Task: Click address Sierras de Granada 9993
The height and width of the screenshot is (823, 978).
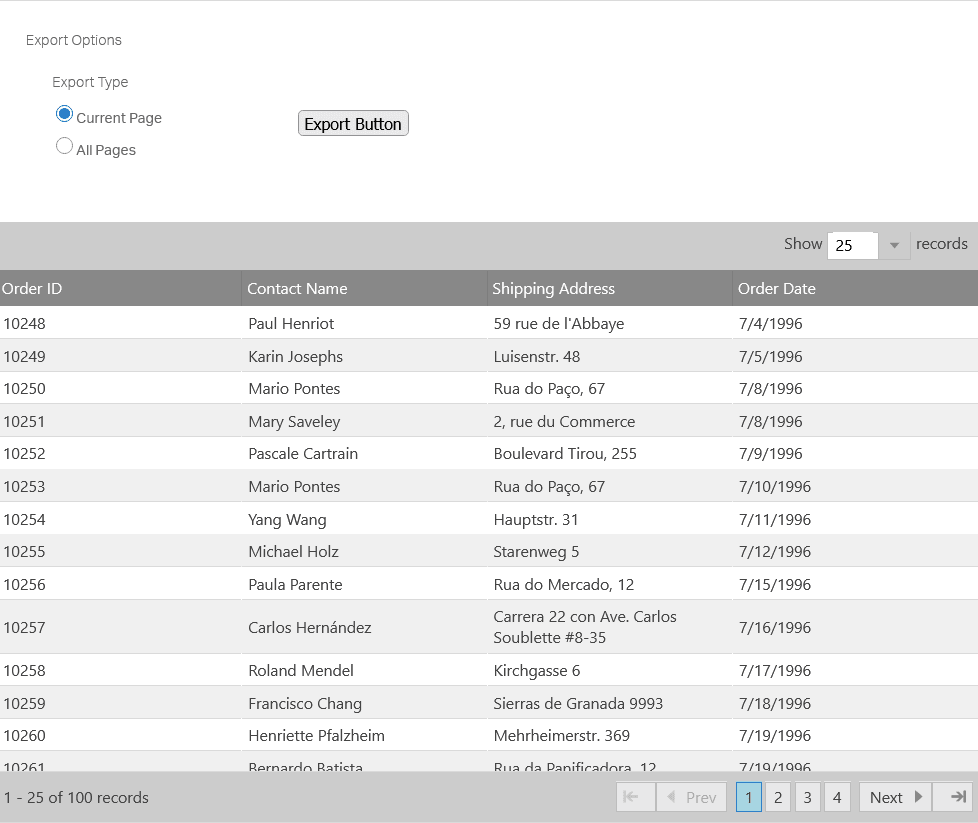Action: tap(578, 704)
